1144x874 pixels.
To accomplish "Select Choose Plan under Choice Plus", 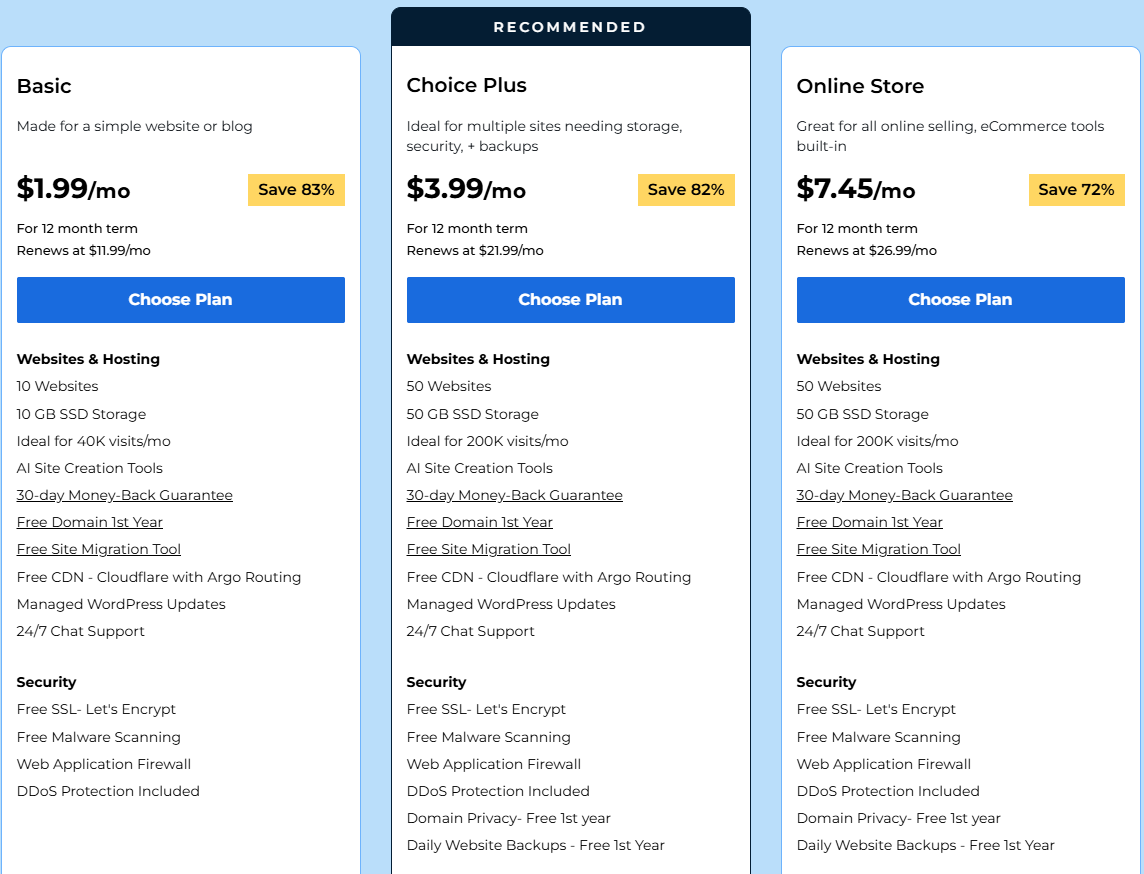I will tap(570, 300).
